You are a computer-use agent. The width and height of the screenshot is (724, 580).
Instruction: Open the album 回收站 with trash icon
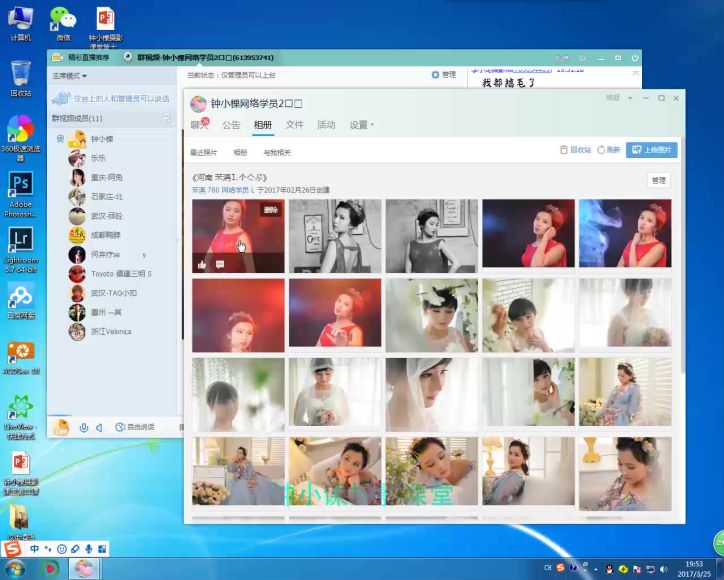pyautogui.click(x=575, y=150)
